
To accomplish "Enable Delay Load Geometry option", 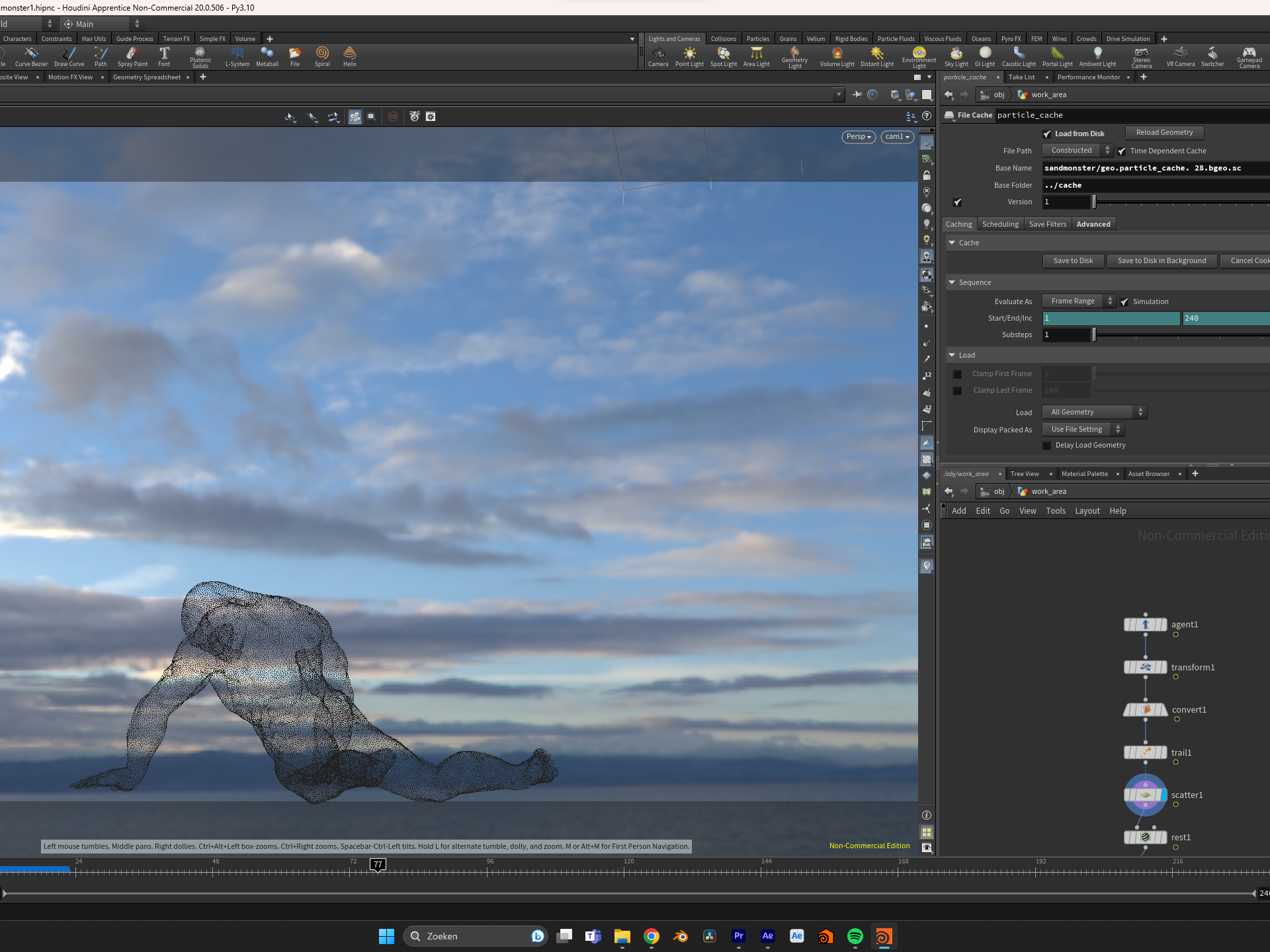I will tap(1047, 446).
